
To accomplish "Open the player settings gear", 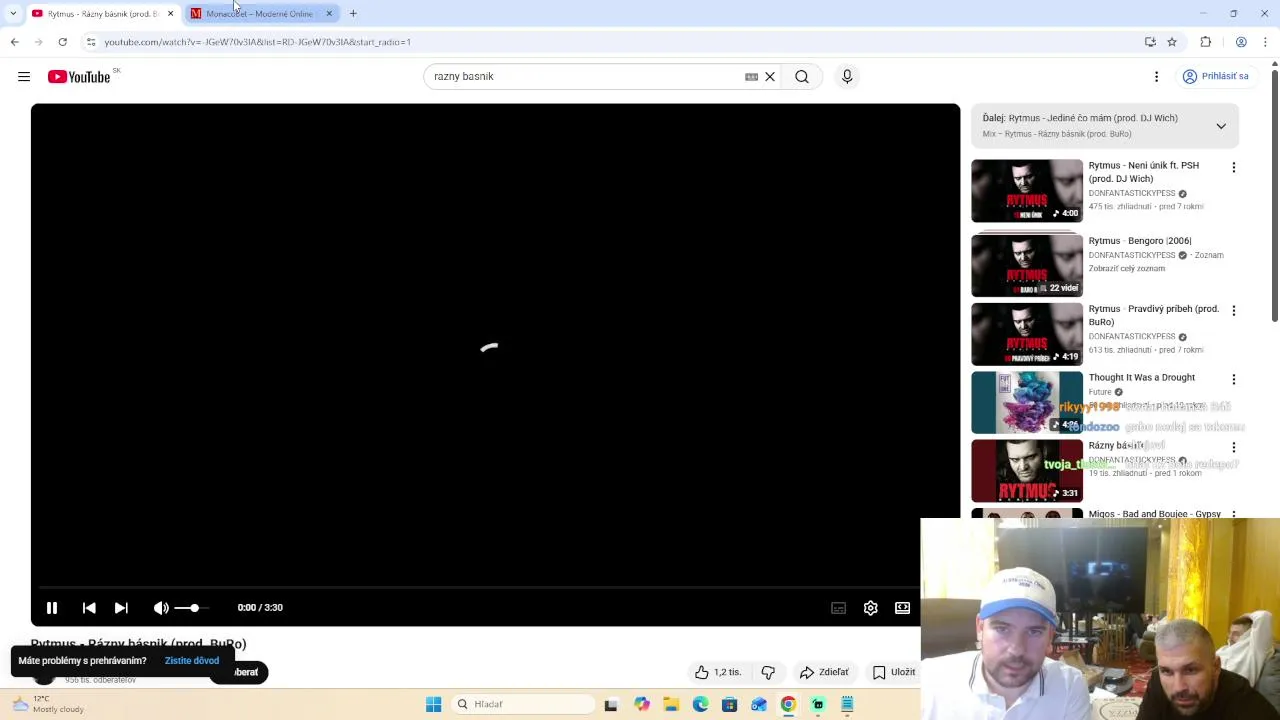I will tap(871, 607).
